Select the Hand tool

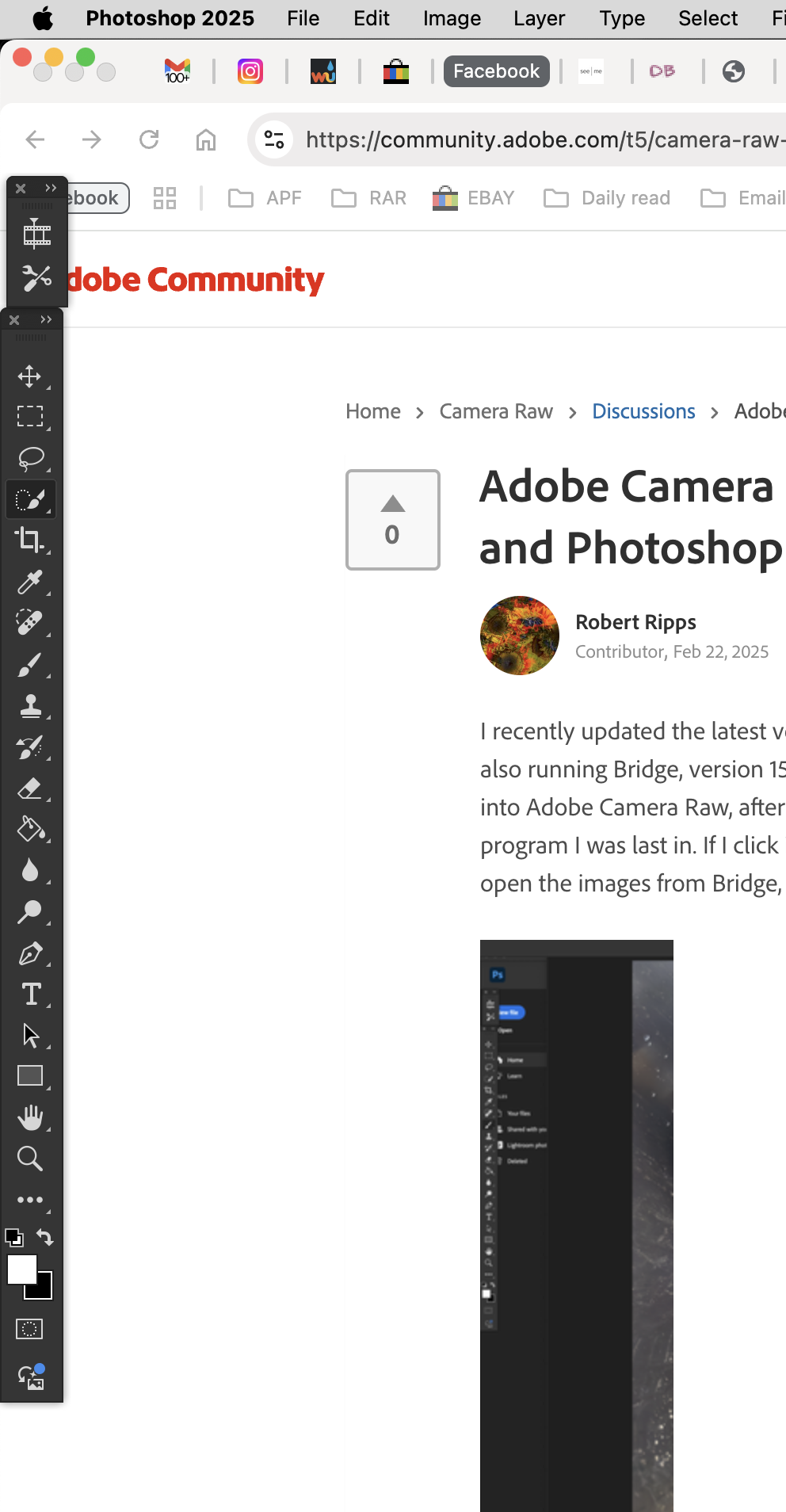[x=30, y=1117]
